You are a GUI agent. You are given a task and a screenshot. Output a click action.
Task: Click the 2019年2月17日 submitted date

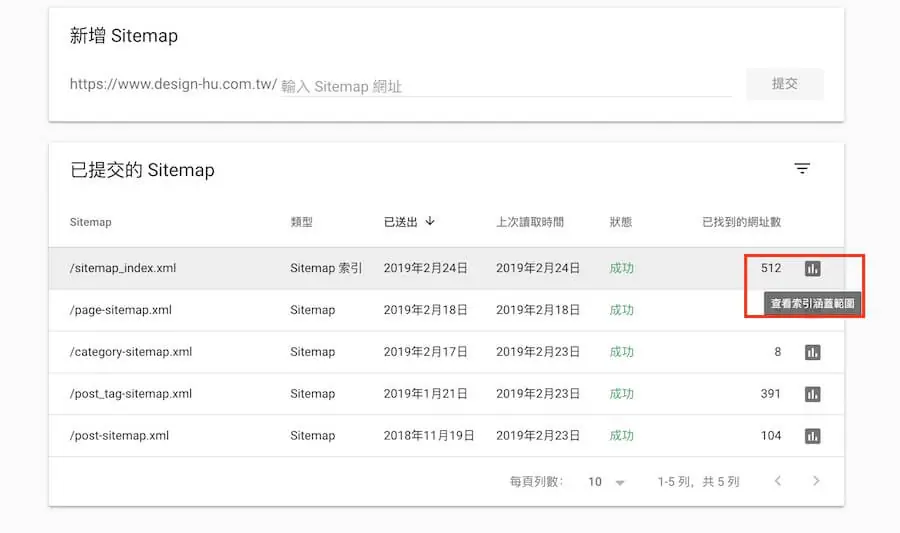tap(425, 352)
